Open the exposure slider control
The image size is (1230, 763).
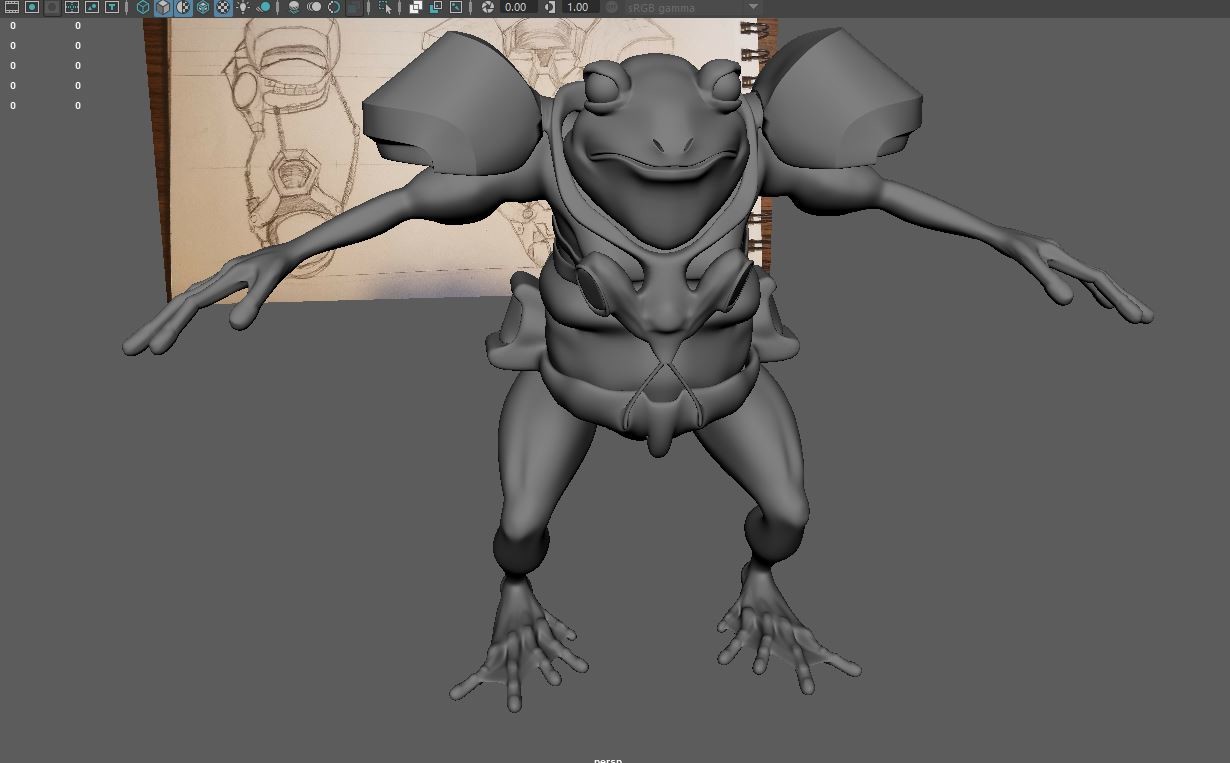[x=489, y=7]
